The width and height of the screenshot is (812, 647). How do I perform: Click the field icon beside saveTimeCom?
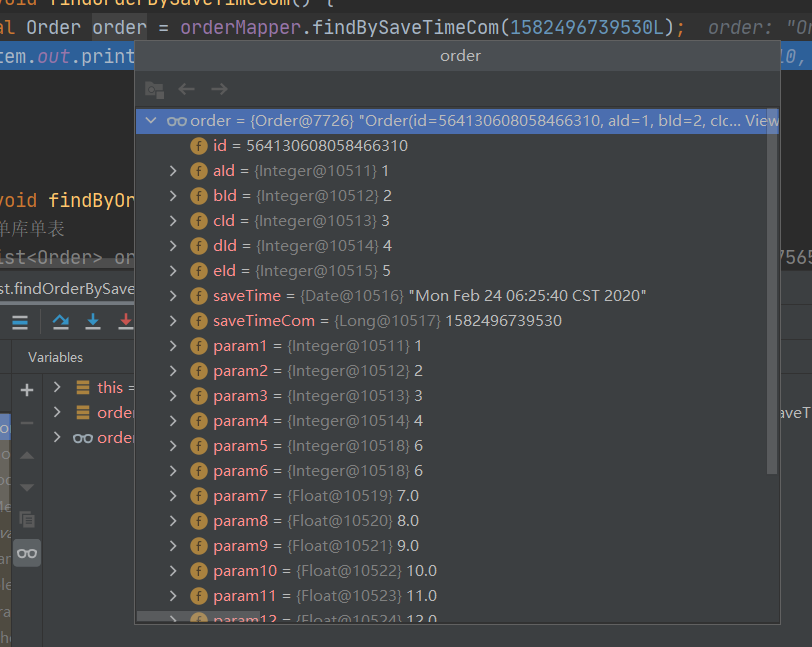(199, 321)
